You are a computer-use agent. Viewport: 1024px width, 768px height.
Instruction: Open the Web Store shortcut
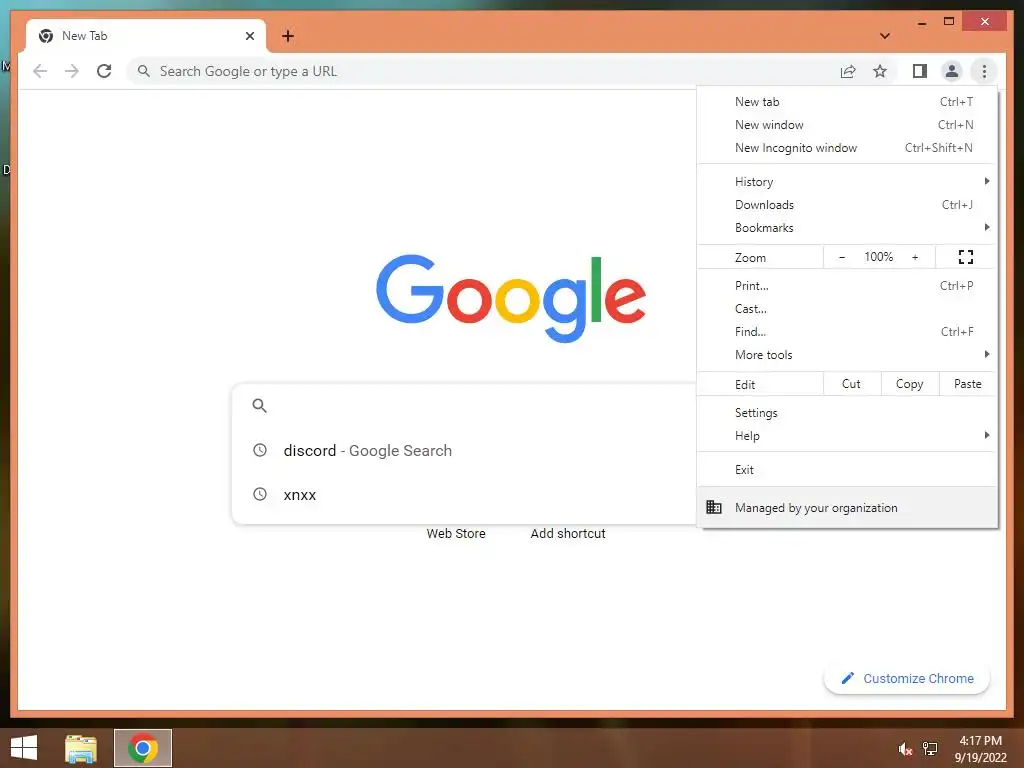(456, 534)
